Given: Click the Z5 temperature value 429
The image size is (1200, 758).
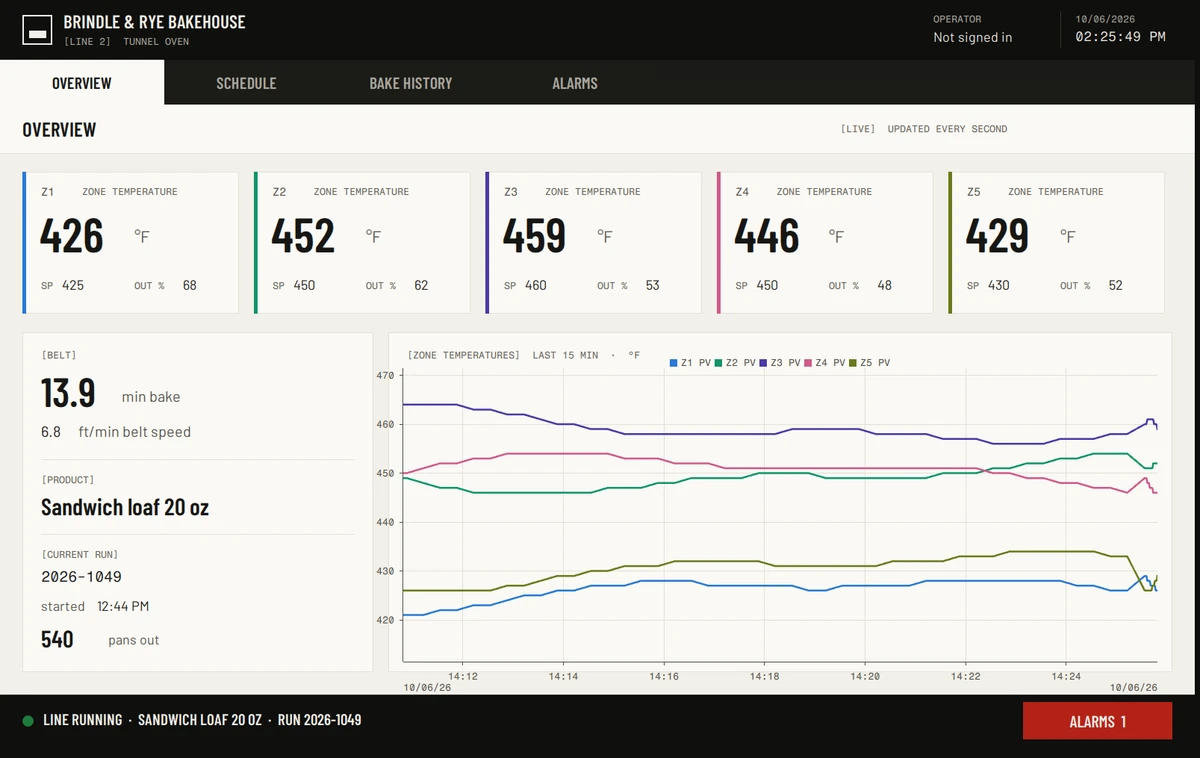Looking at the screenshot, I should coord(998,236).
